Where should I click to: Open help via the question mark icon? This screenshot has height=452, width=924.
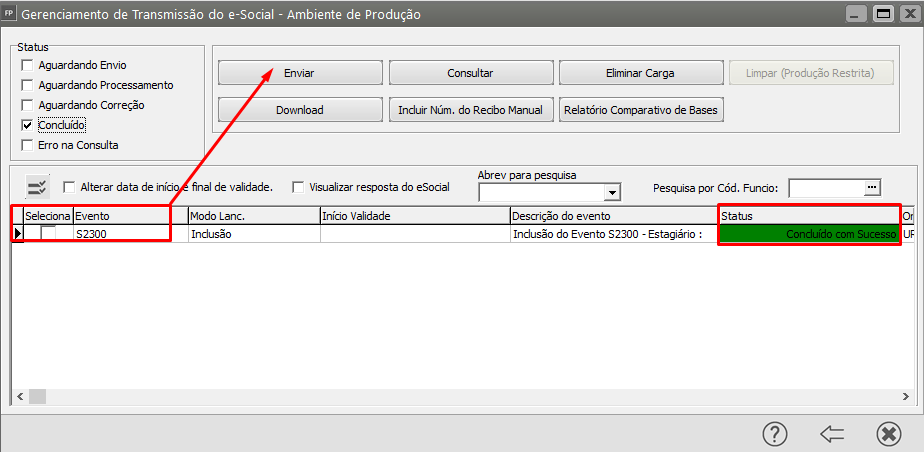[774, 434]
